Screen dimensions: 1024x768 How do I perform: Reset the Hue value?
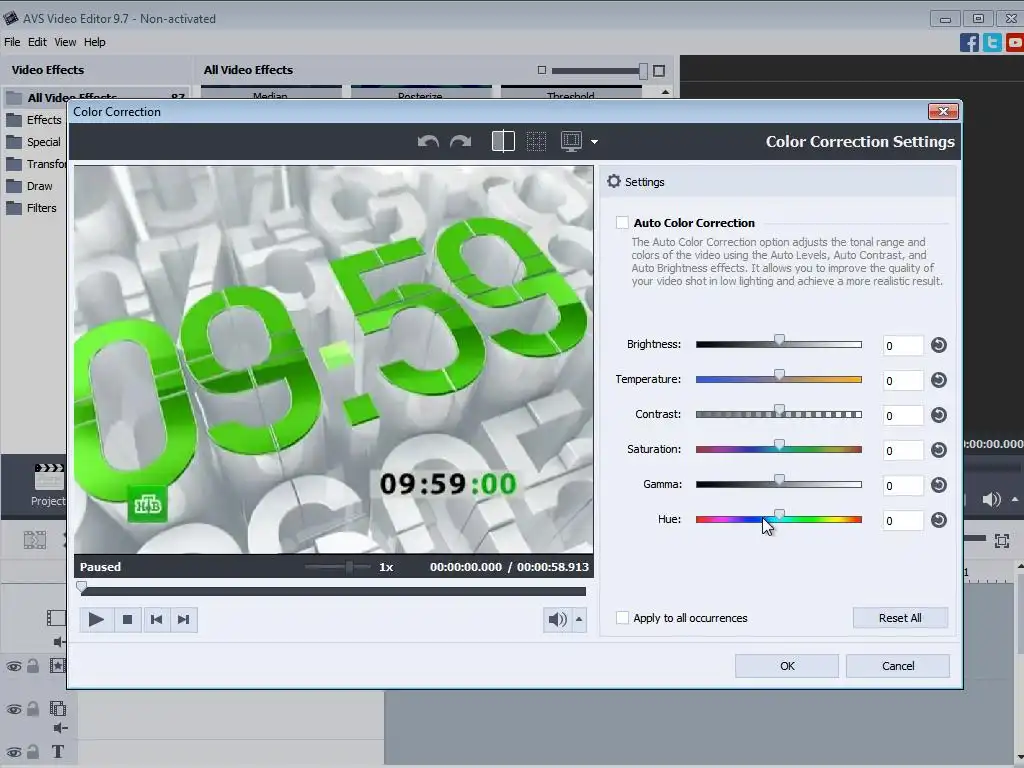[938, 520]
